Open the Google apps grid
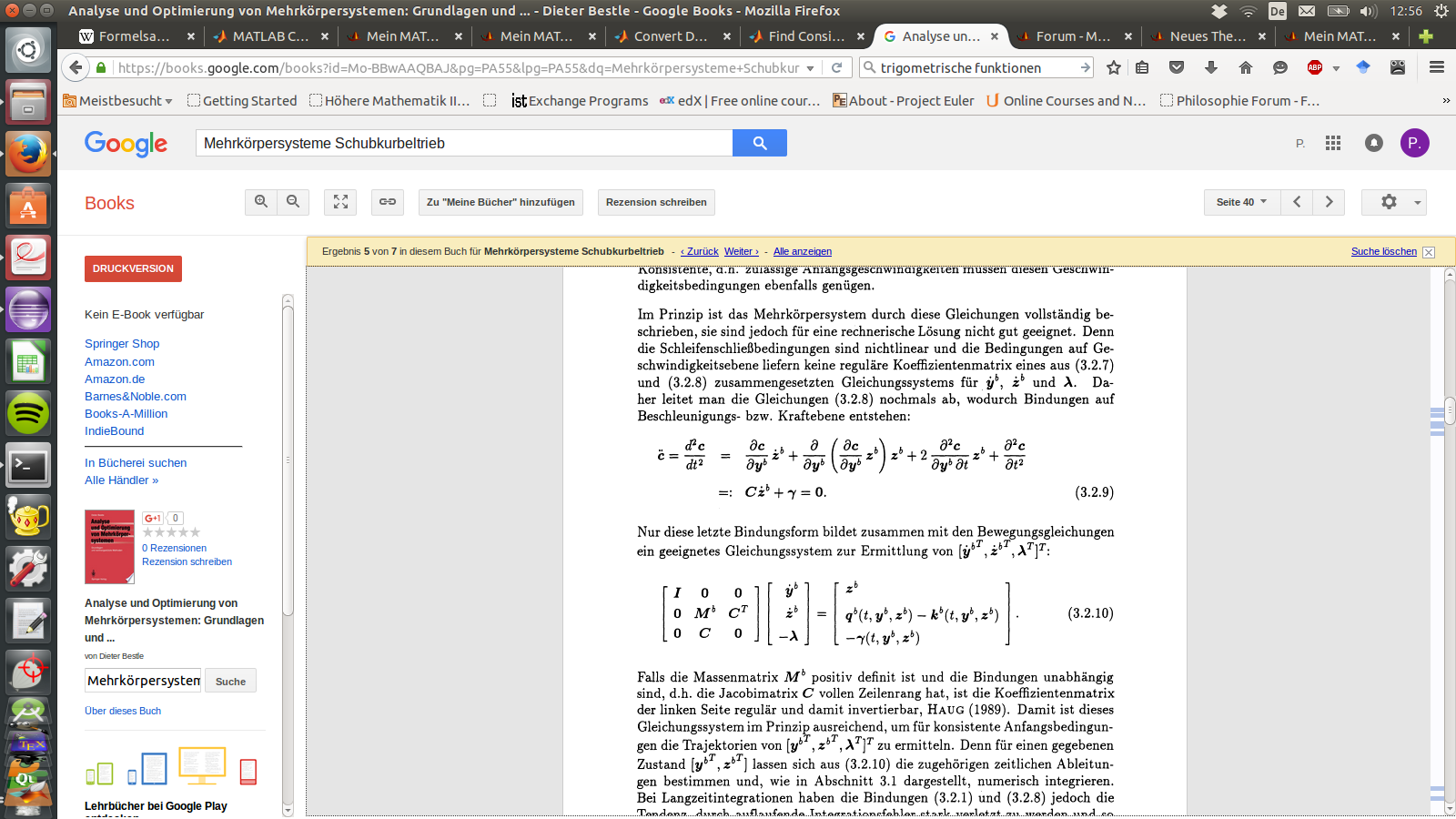Image resolution: width=1456 pixels, height=819 pixels. point(1333,143)
